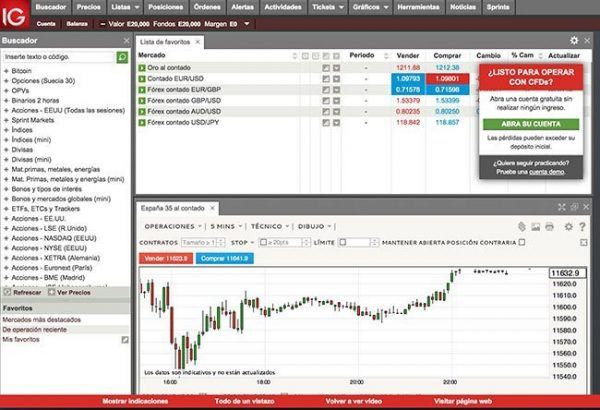The width and height of the screenshot is (600, 410).
Task: Click green arrow icon for Fórex contado USD/JPY
Action: [142, 123]
